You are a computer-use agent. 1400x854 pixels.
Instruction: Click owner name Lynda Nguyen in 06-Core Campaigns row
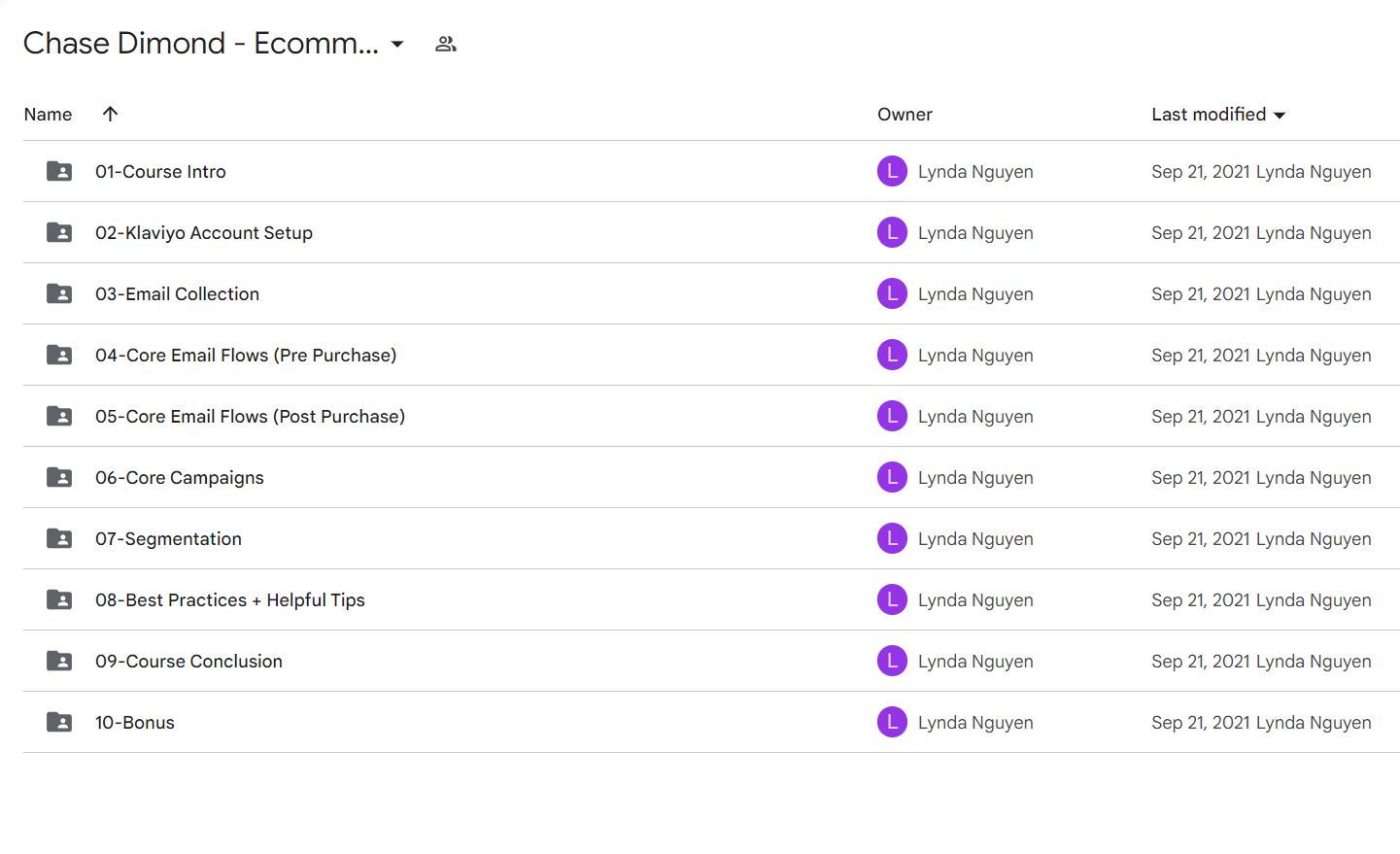tap(975, 478)
